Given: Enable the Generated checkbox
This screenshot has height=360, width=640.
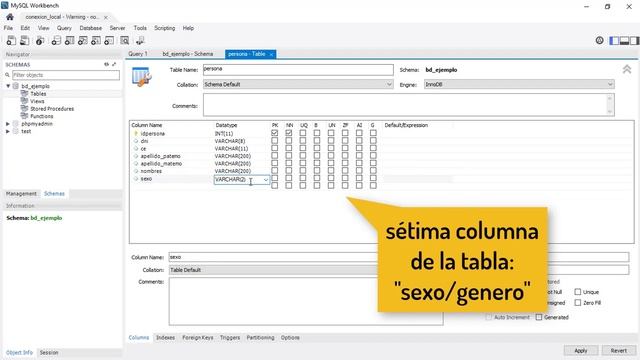Looking at the screenshot, I should tap(539, 317).
